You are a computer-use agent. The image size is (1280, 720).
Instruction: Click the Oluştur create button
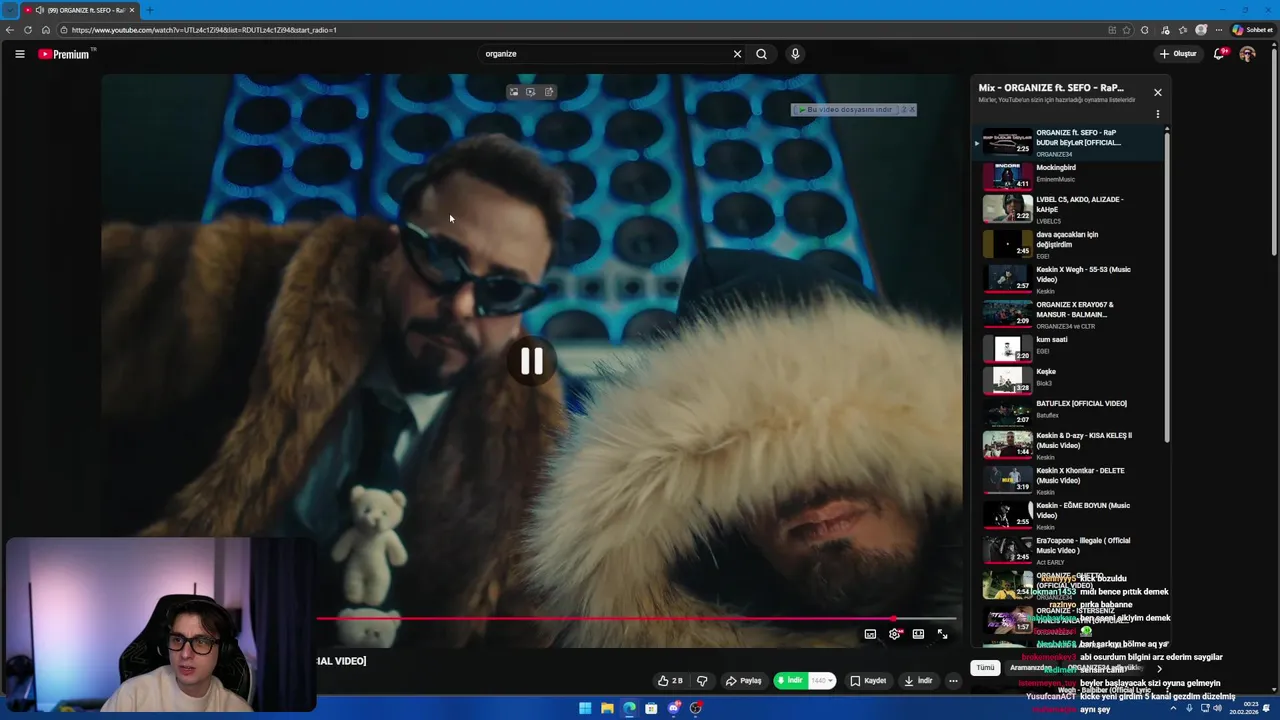coord(1179,54)
